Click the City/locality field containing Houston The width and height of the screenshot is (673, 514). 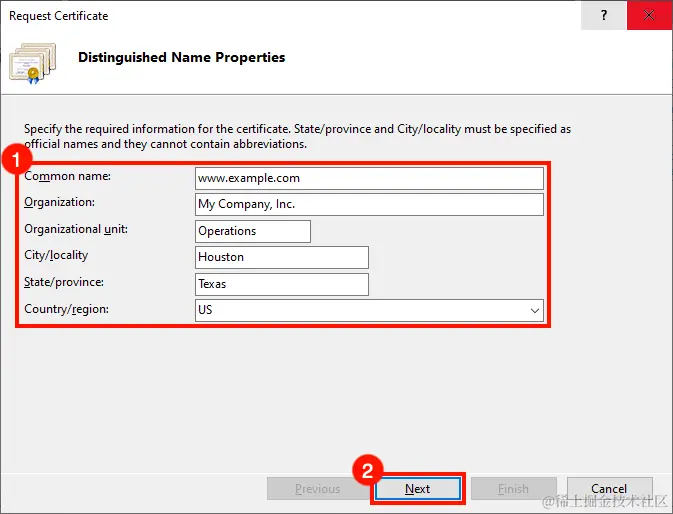click(x=282, y=257)
